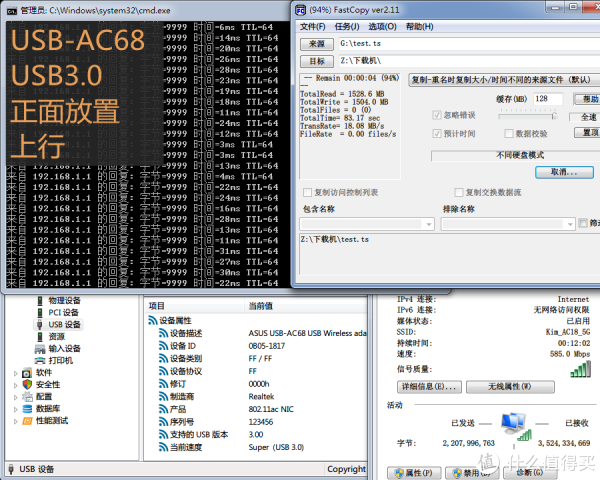
Task: Click the FastCopy app icon in title bar
Action: pyautogui.click(x=300, y=10)
